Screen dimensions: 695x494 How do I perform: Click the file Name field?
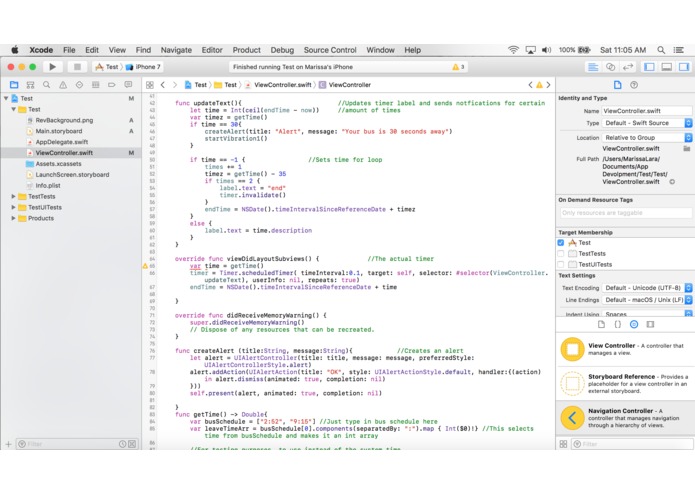click(x=646, y=111)
